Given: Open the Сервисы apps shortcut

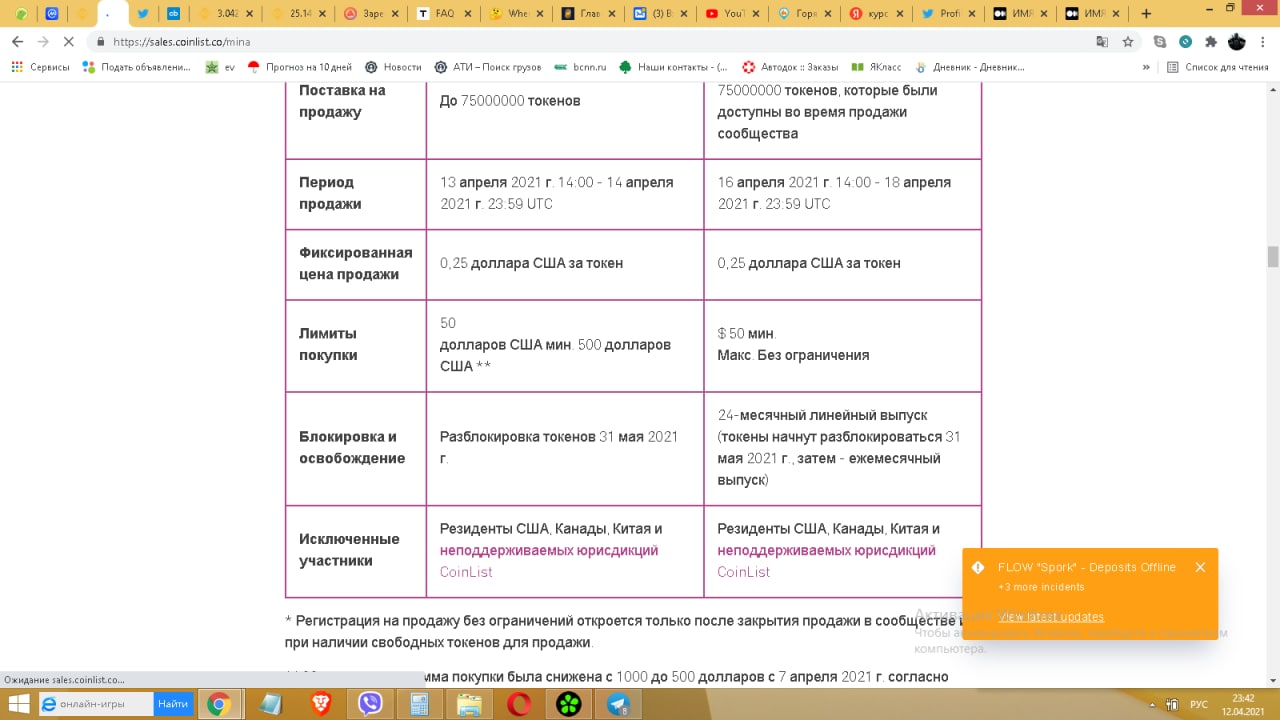Looking at the screenshot, I should click(x=40, y=67).
